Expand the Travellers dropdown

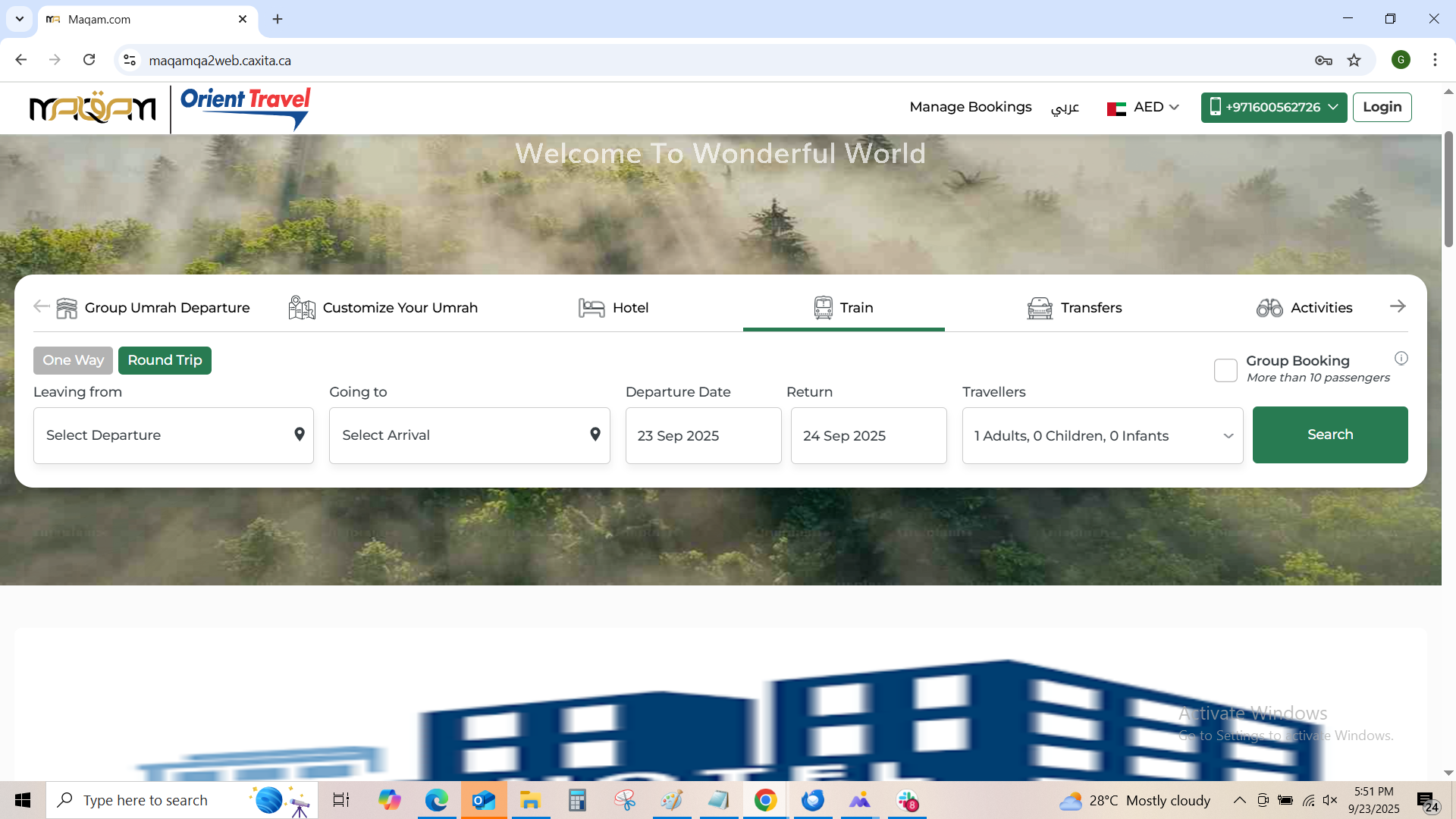click(1102, 435)
